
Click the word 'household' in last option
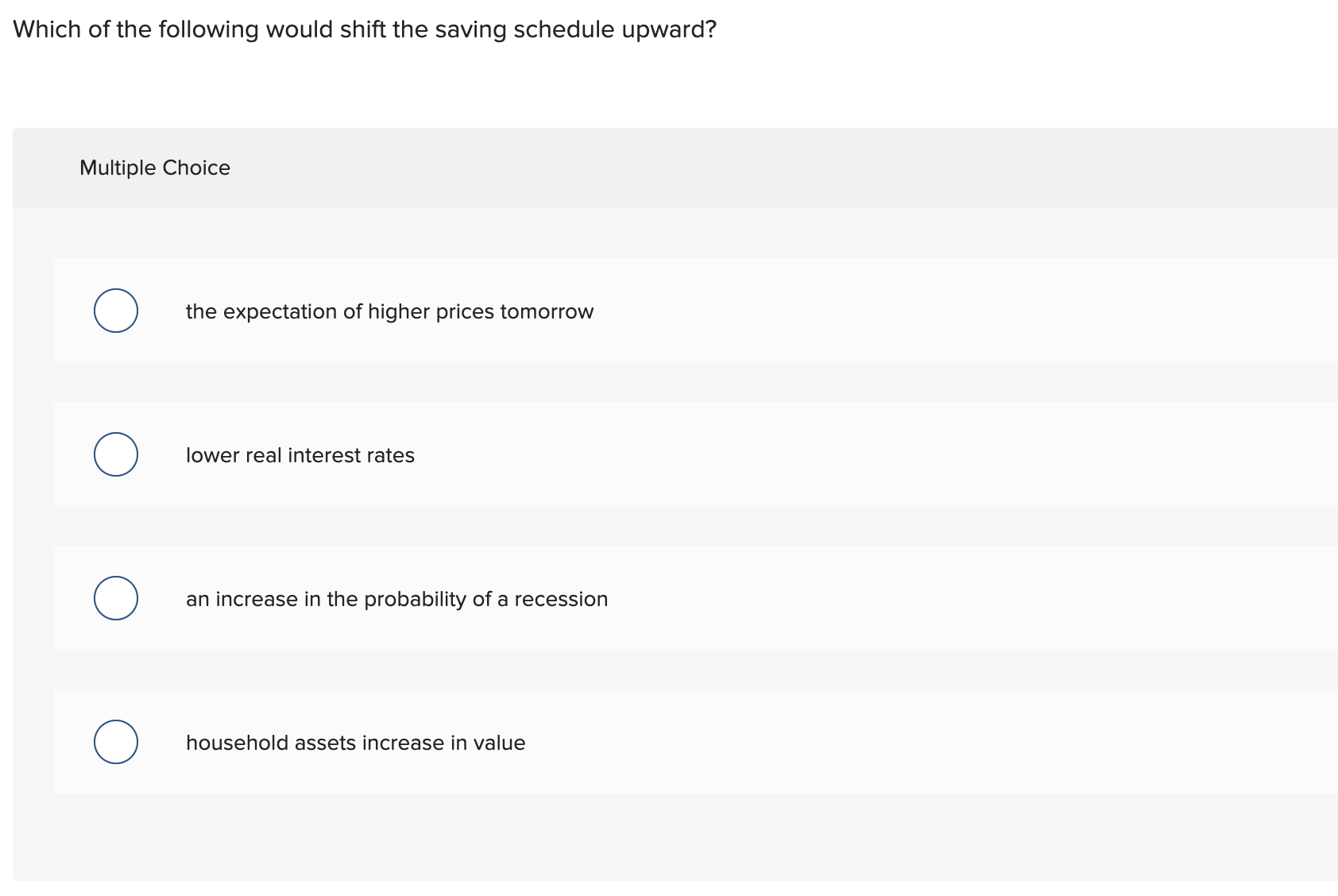coord(235,743)
